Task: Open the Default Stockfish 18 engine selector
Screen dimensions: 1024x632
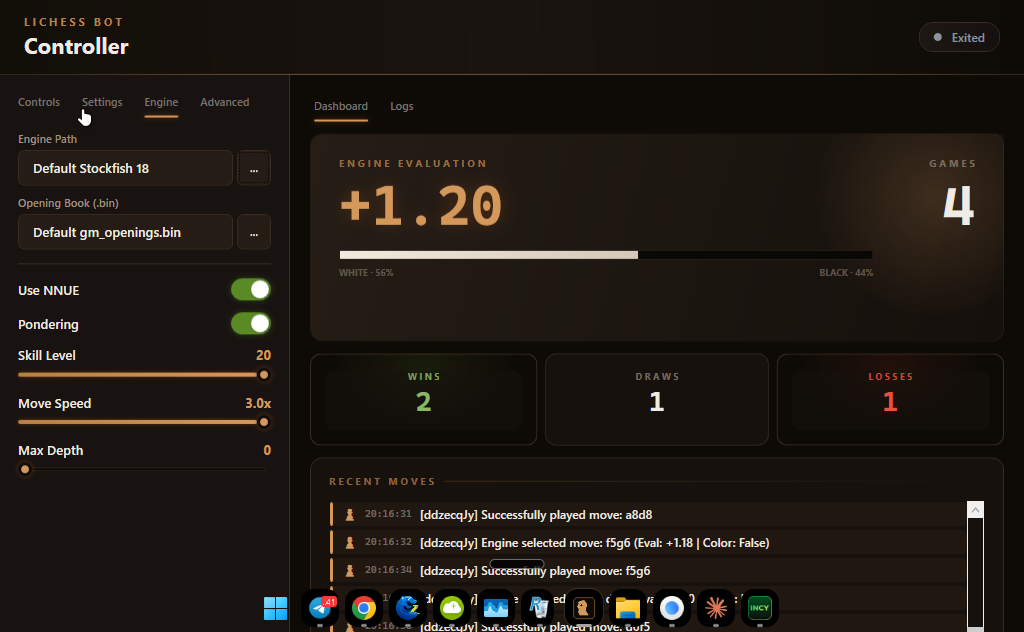Action: [124, 167]
